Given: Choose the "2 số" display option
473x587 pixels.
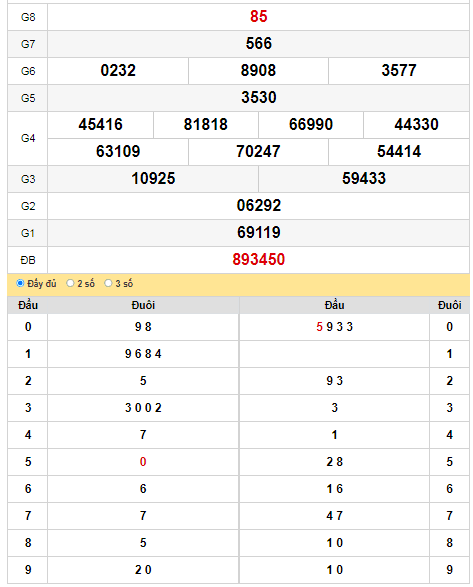Looking at the screenshot, I should pos(70,283).
